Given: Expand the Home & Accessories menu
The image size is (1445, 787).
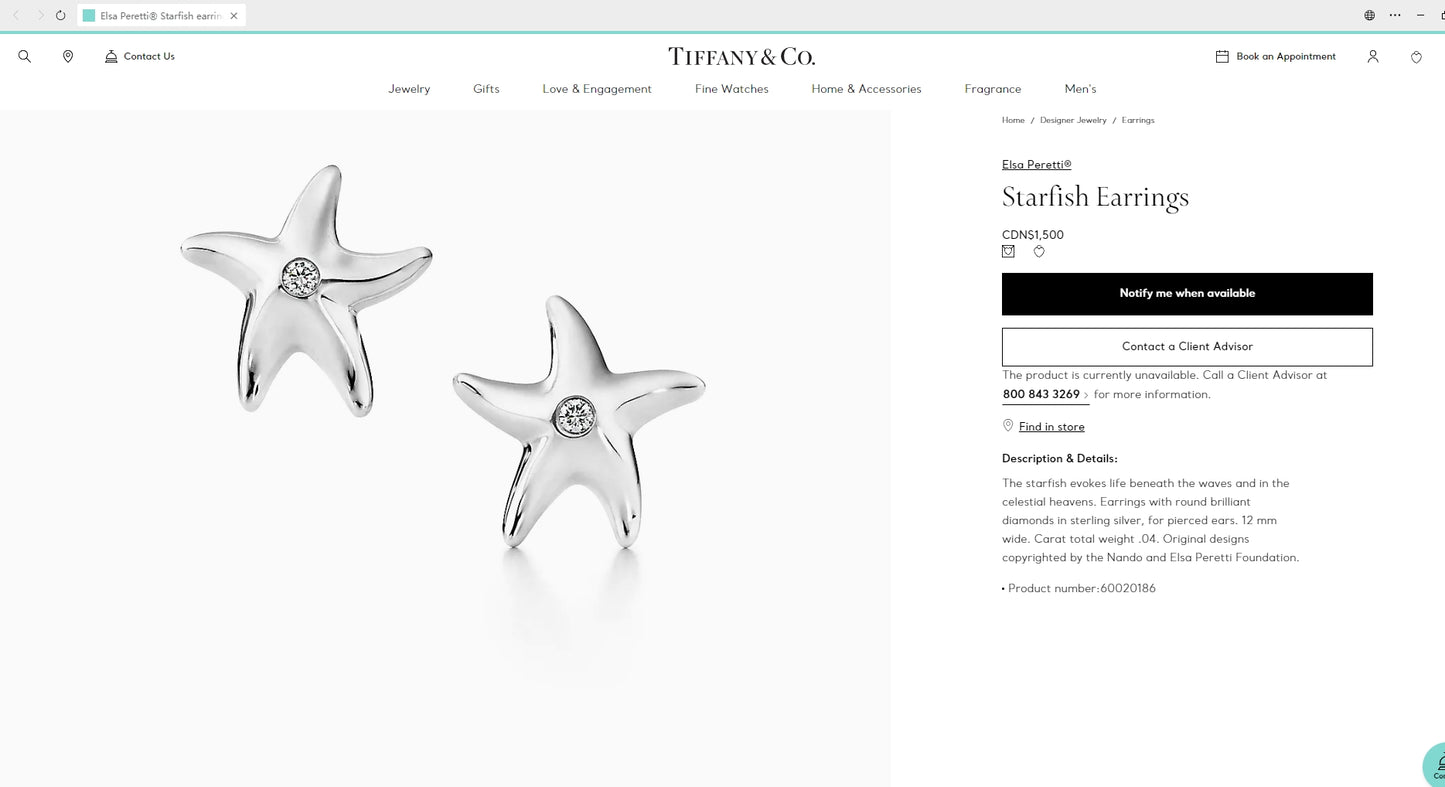Looking at the screenshot, I should click(x=866, y=89).
